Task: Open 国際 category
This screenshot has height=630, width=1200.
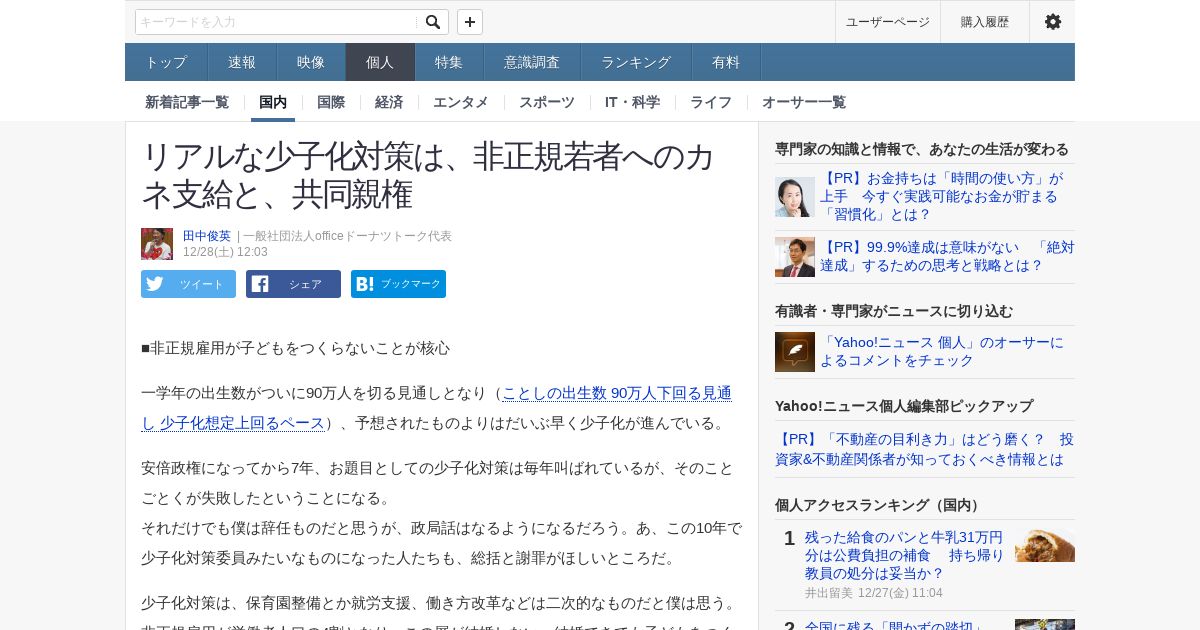Action: [x=331, y=102]
